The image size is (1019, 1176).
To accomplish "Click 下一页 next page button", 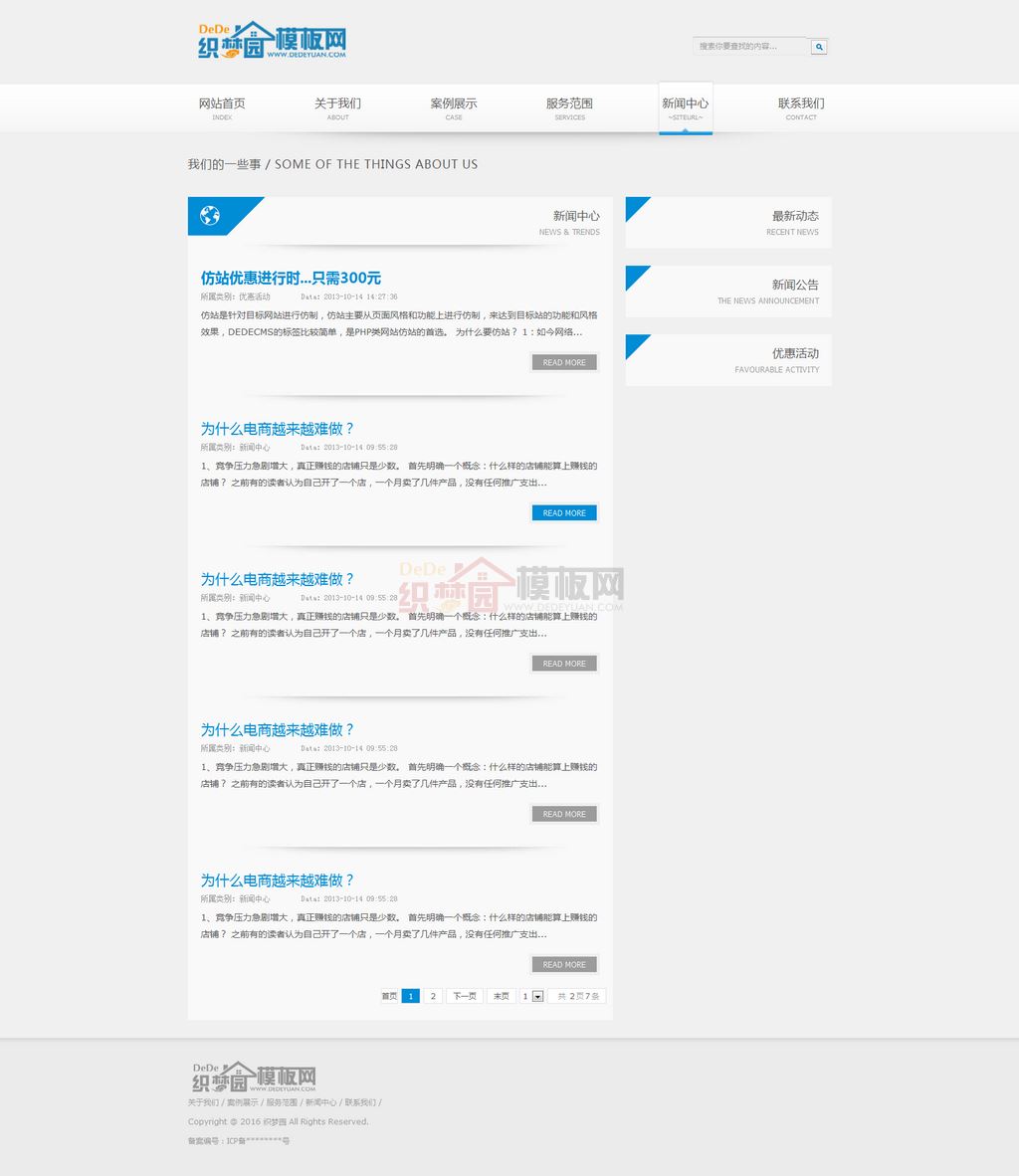I will coord(464,996).
